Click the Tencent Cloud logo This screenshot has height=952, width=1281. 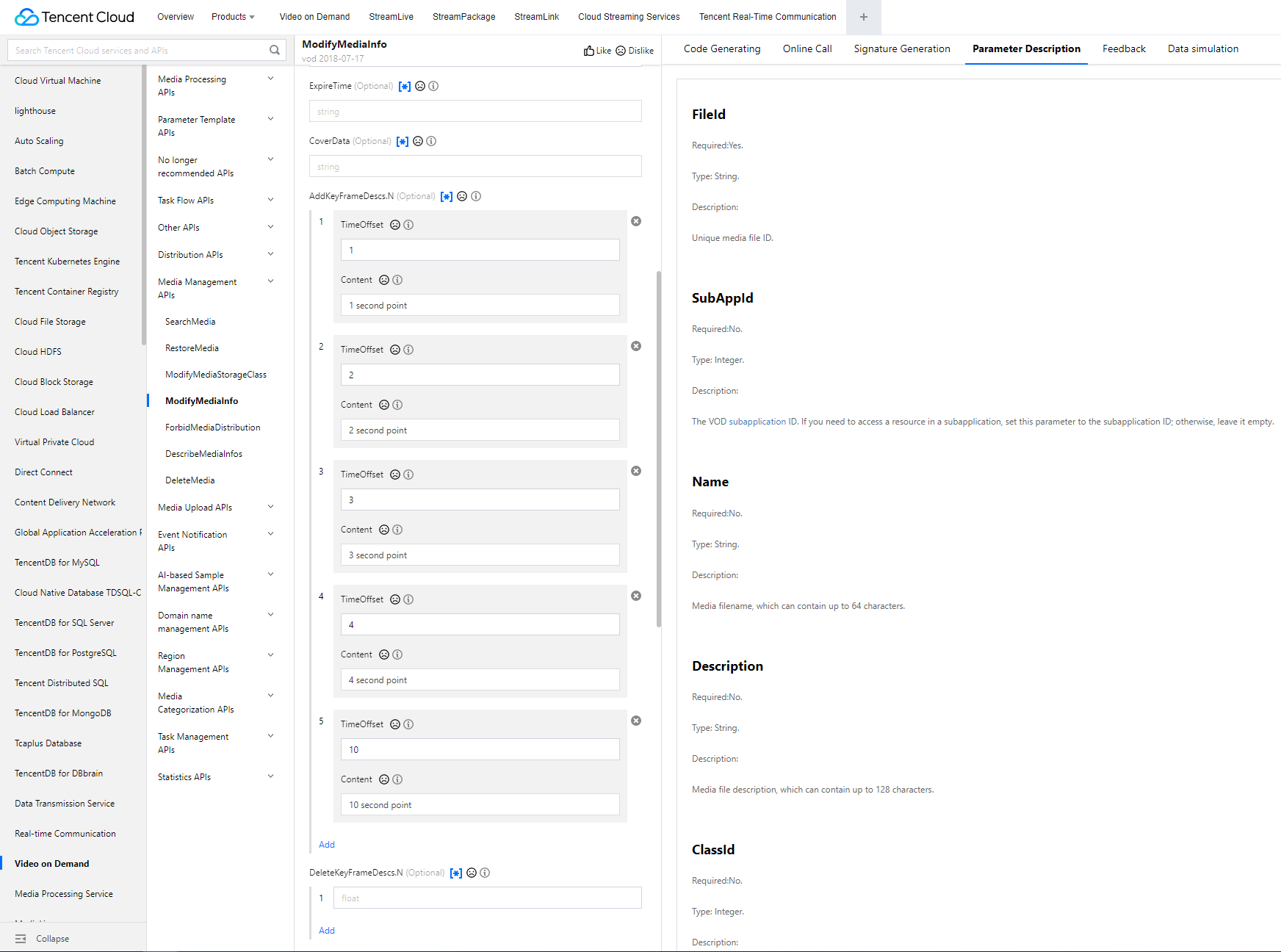tap(74, 17)
